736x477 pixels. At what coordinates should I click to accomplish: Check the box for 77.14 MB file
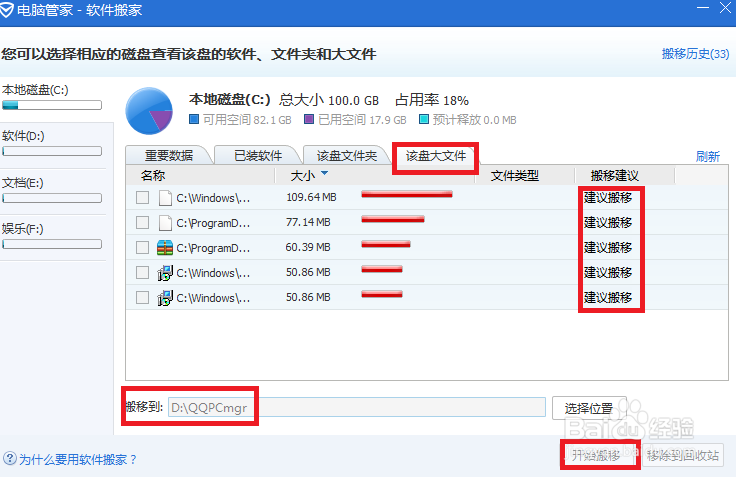[x=142, y=223]
